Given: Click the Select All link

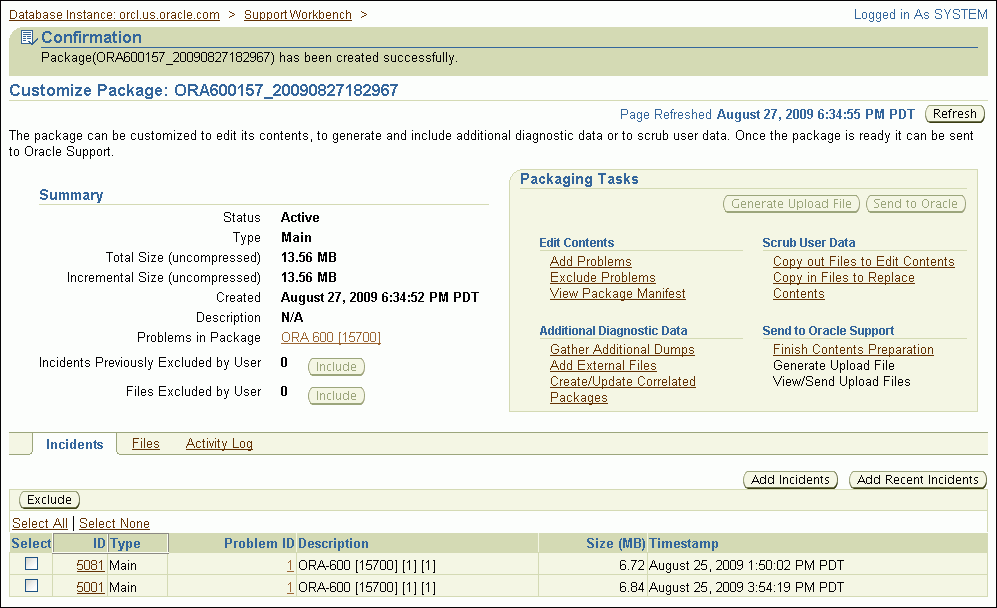Looking at the screenshot, I should [x=39, y=524].
